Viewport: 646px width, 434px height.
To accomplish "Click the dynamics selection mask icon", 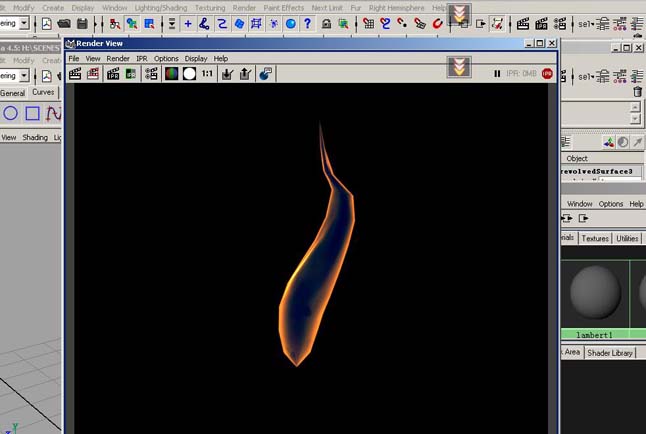I will coord(274,24).
